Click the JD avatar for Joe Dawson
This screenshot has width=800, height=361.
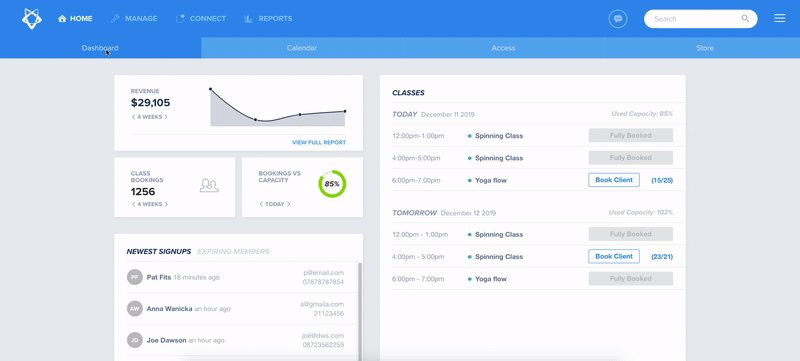135,340
